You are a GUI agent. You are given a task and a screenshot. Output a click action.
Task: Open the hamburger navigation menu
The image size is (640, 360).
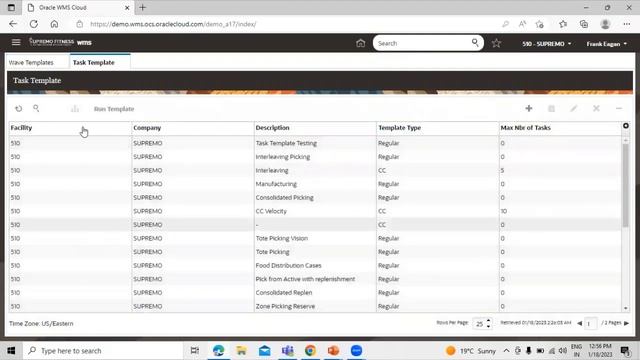(x=16, y=42)
